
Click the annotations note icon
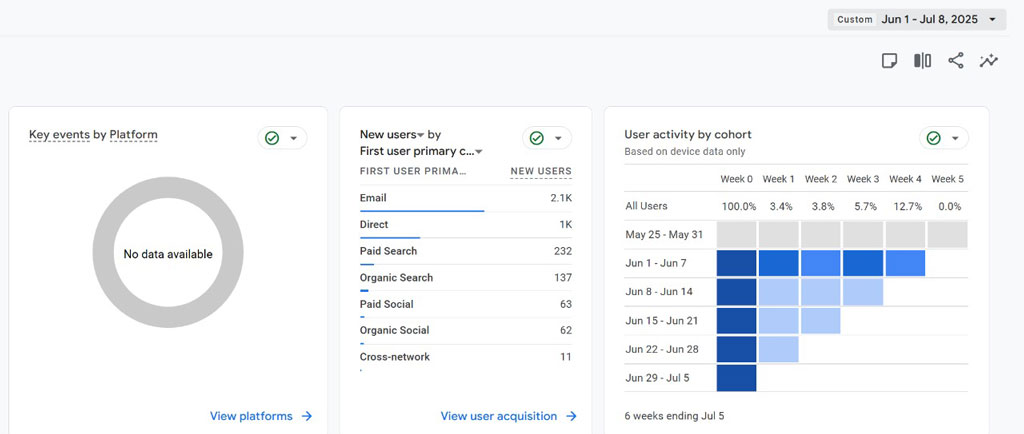[x=889, y=61]
